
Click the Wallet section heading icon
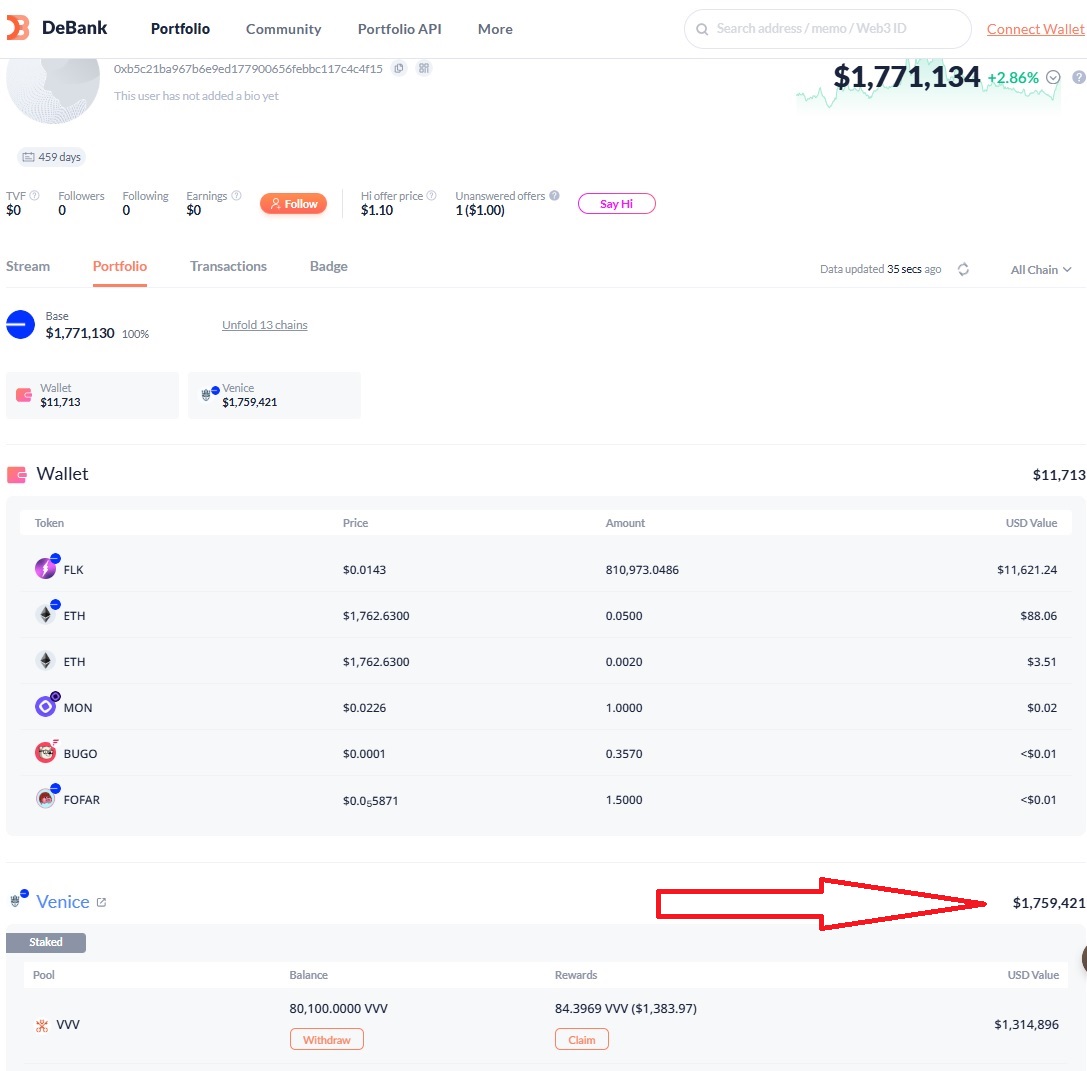tap(17, 475)
